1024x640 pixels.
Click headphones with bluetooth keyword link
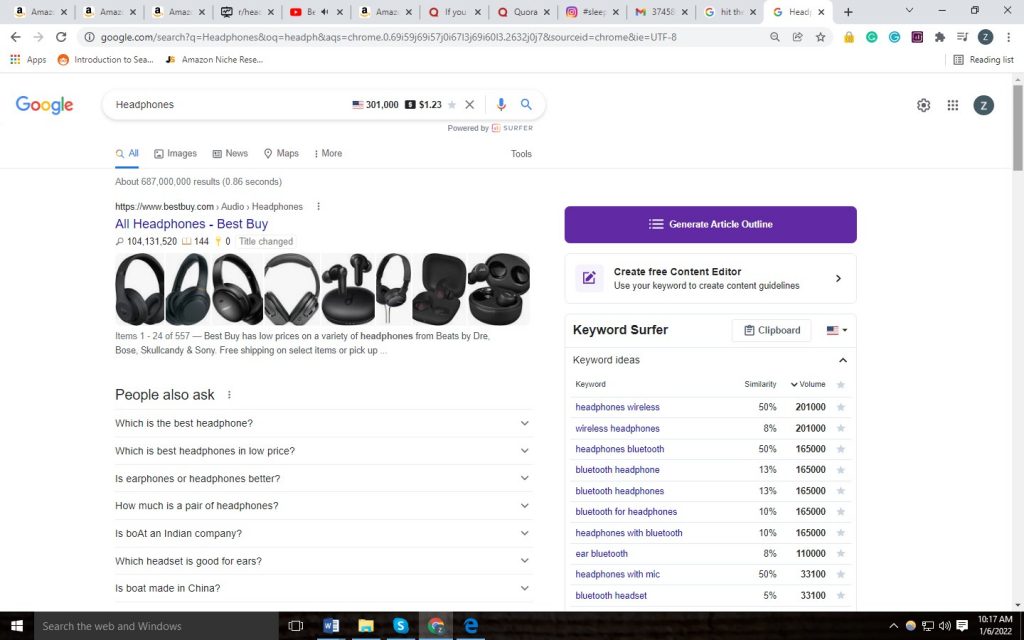point(629,533)
